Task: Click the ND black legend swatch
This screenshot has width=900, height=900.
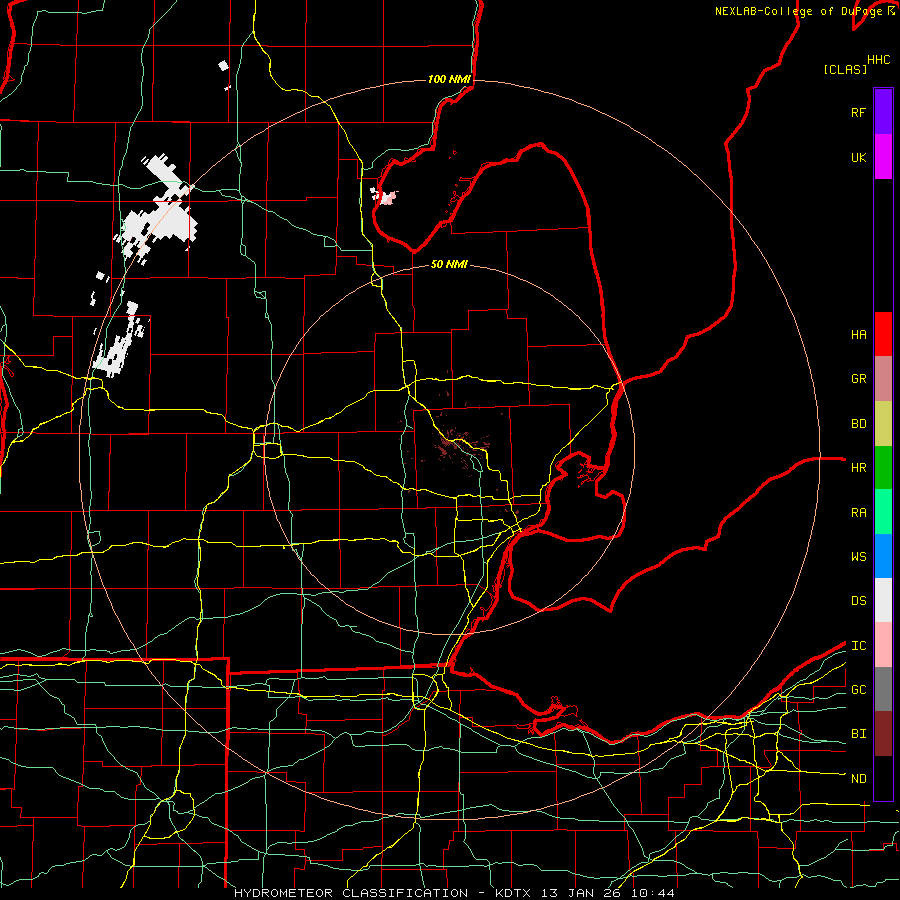Action: click(883, 778)
